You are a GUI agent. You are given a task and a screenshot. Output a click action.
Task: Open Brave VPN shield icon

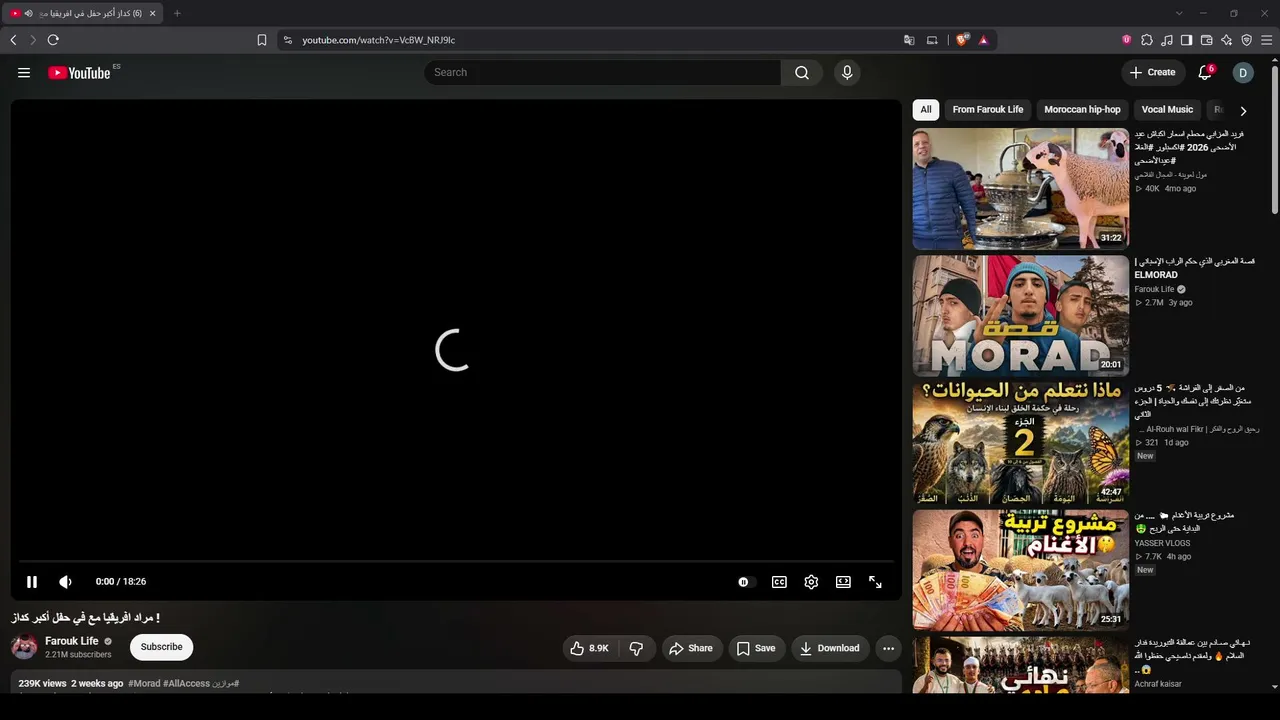point(1247,40)
